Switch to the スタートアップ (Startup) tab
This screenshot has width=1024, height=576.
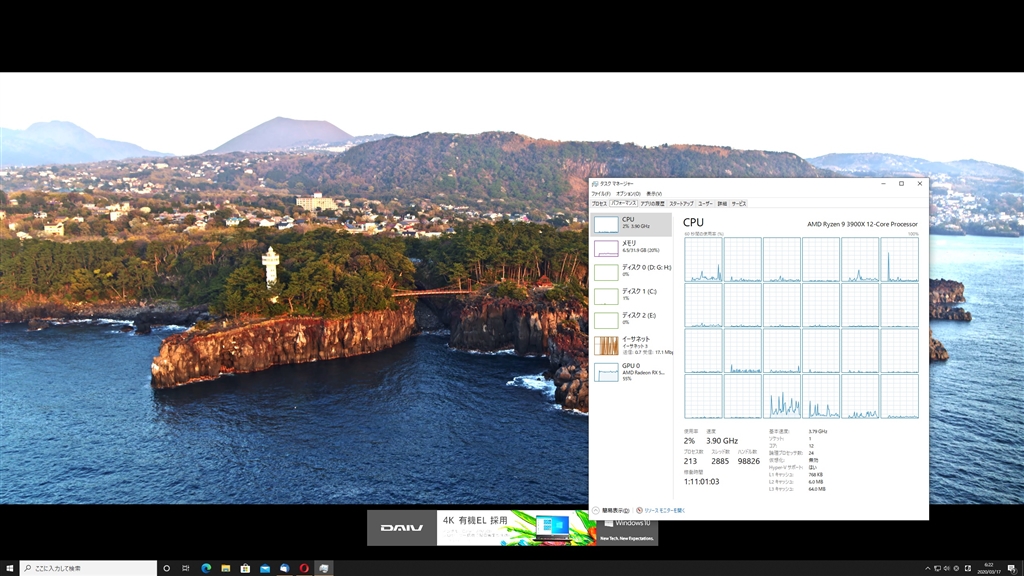[681, 203]
